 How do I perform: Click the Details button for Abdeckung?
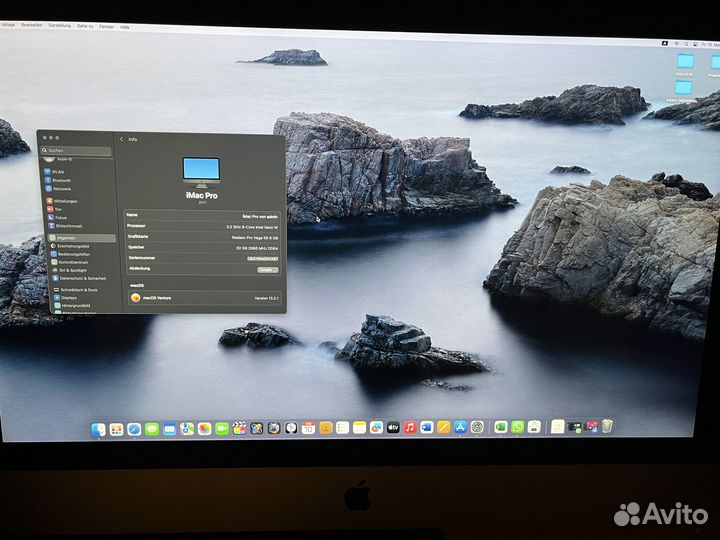click(268, 270)
